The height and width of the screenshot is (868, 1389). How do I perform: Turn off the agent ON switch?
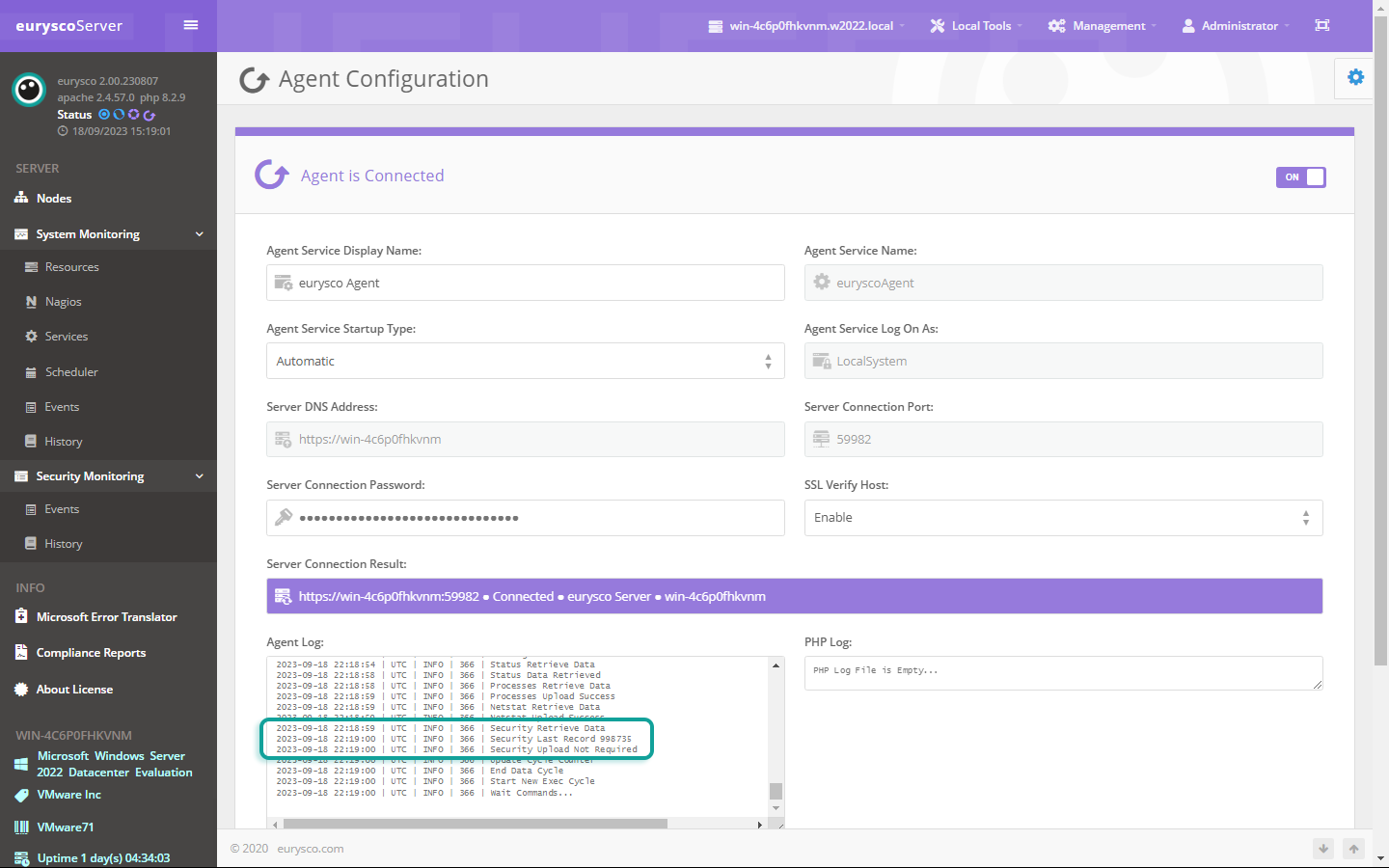pyautogui.click(x=1301, y=176)
